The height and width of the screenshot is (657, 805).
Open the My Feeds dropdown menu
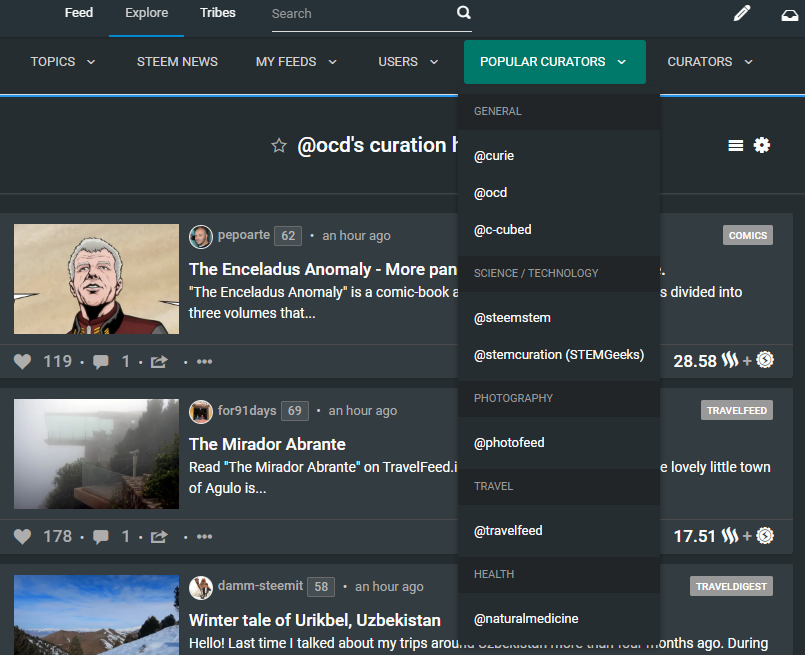coord(296,62)
